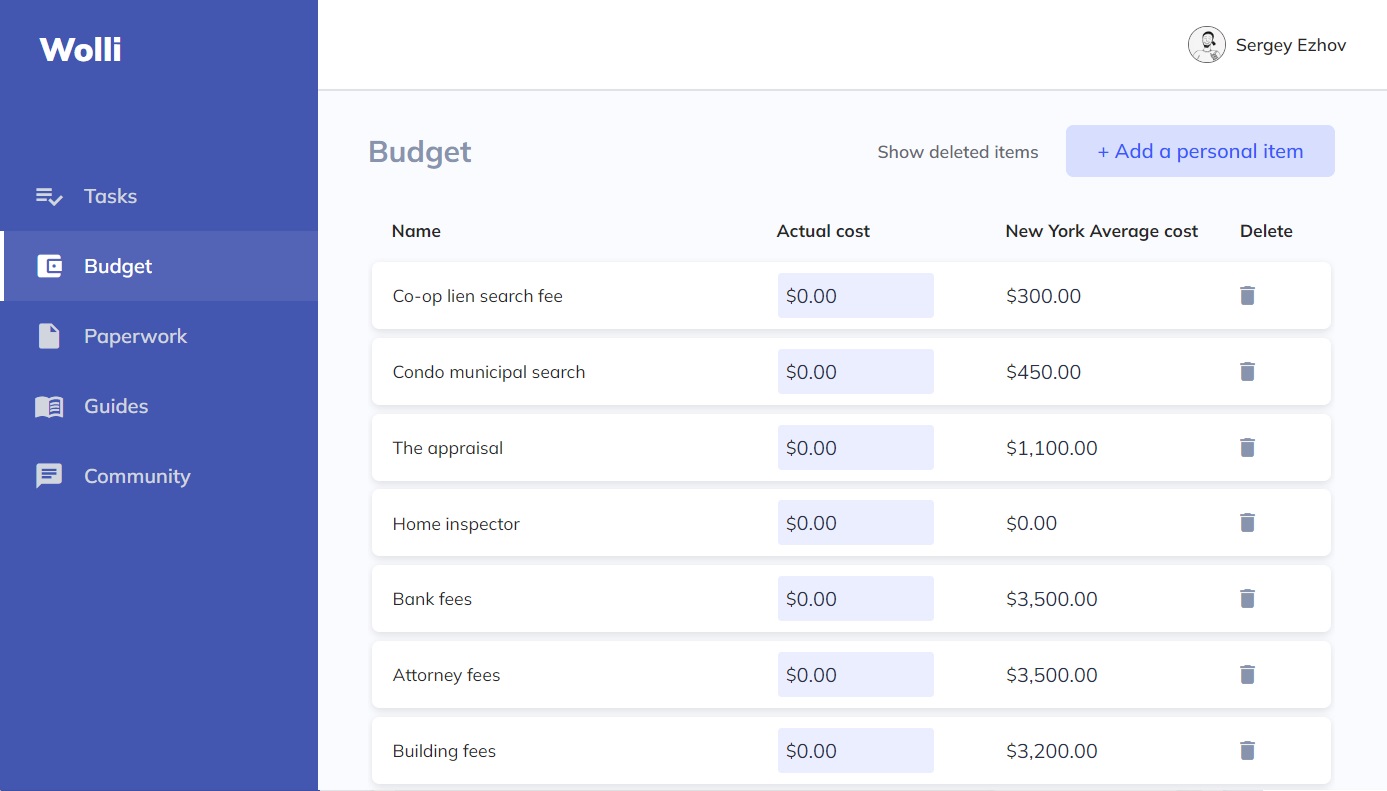Image resolution: width=1387 pixels, height=791 pixels.
Task: Click the Attorney fees actual cost input
Action: pyautogui.click(x=855, y=675)
